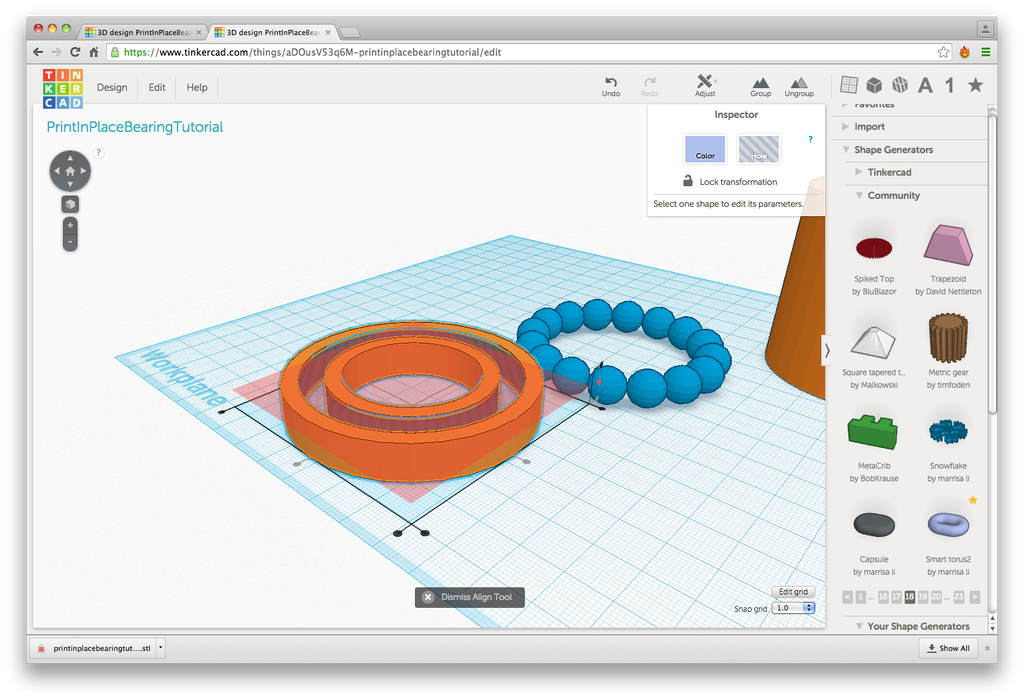The image size is (1024, 700).
Task: Show All downloads
Action: click(948, 648)
